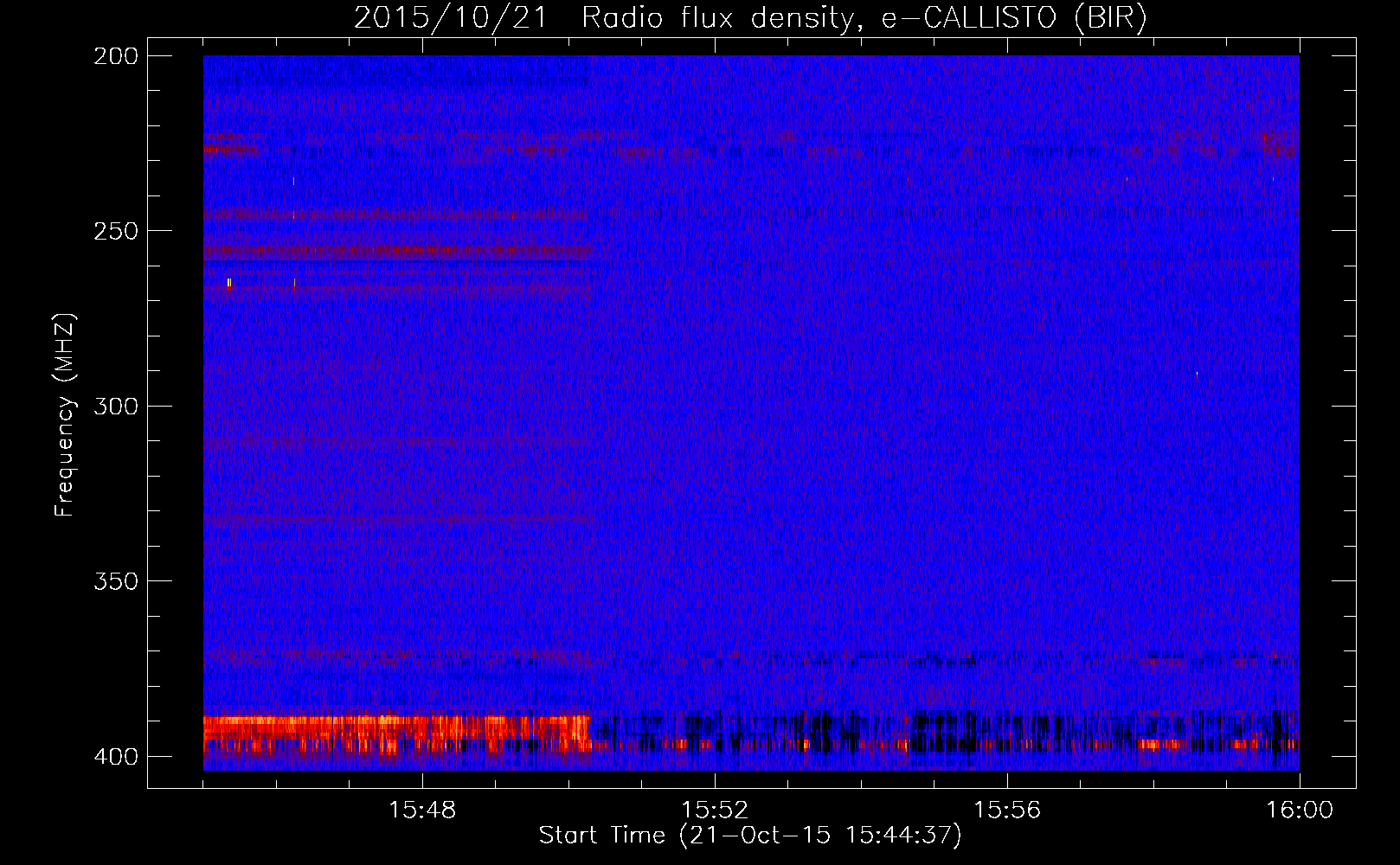Click the 250 frequency tick label

click(116, 231)
